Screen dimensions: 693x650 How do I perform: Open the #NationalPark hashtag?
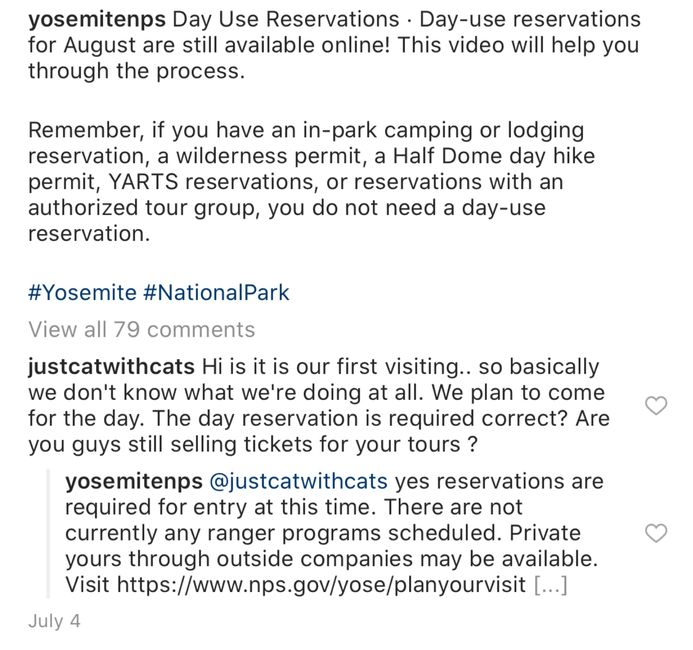coord(216,293)
